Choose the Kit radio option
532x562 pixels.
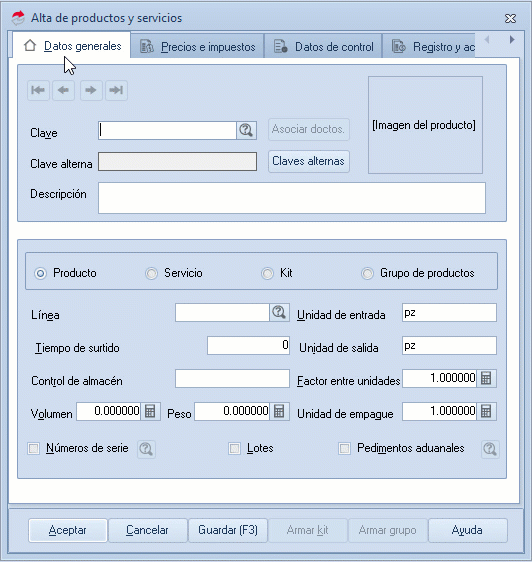tap(267, 273)
